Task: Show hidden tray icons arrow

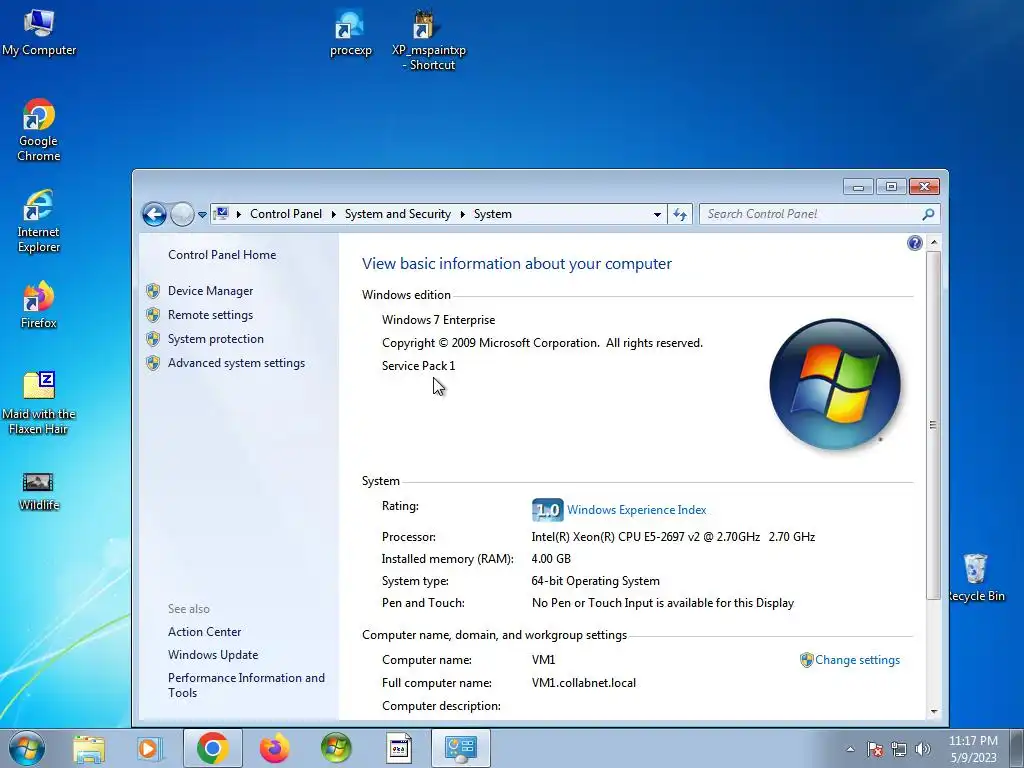Action: pyautogui.click(x=850, y=749)
